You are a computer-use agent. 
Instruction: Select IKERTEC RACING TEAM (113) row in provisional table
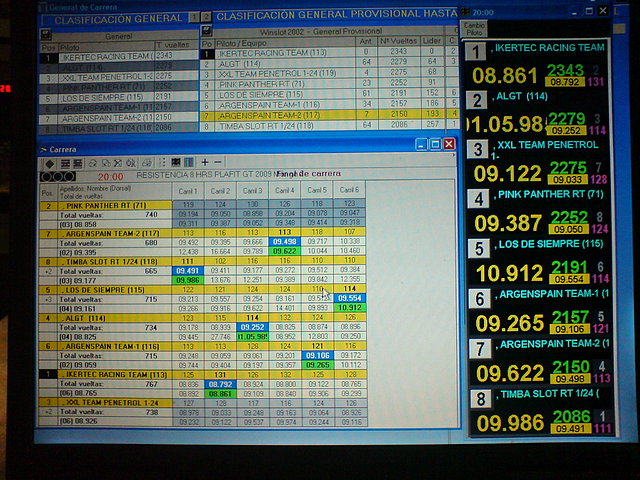[329, 52]
